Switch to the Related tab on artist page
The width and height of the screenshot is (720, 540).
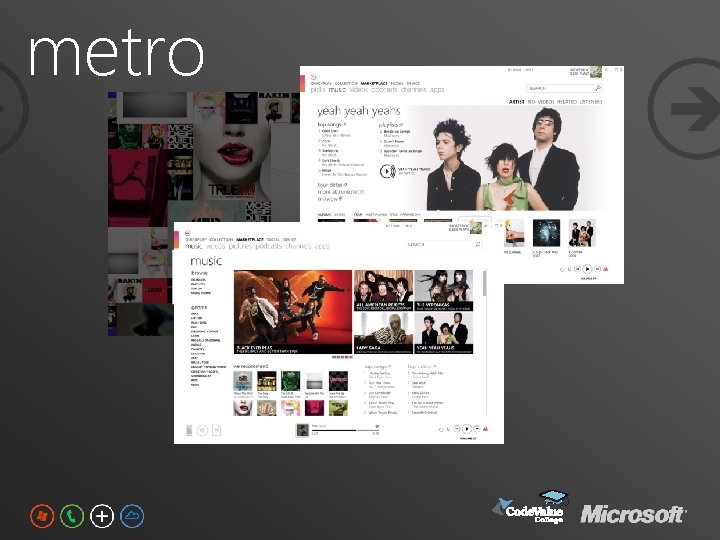[567, 101]
